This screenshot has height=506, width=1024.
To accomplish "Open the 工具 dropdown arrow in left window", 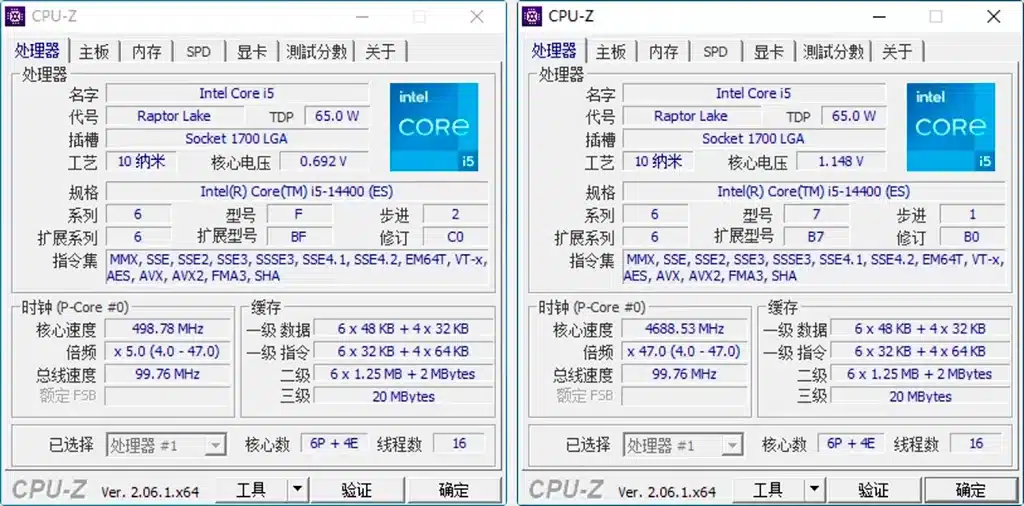I will [x=297, y=489].
